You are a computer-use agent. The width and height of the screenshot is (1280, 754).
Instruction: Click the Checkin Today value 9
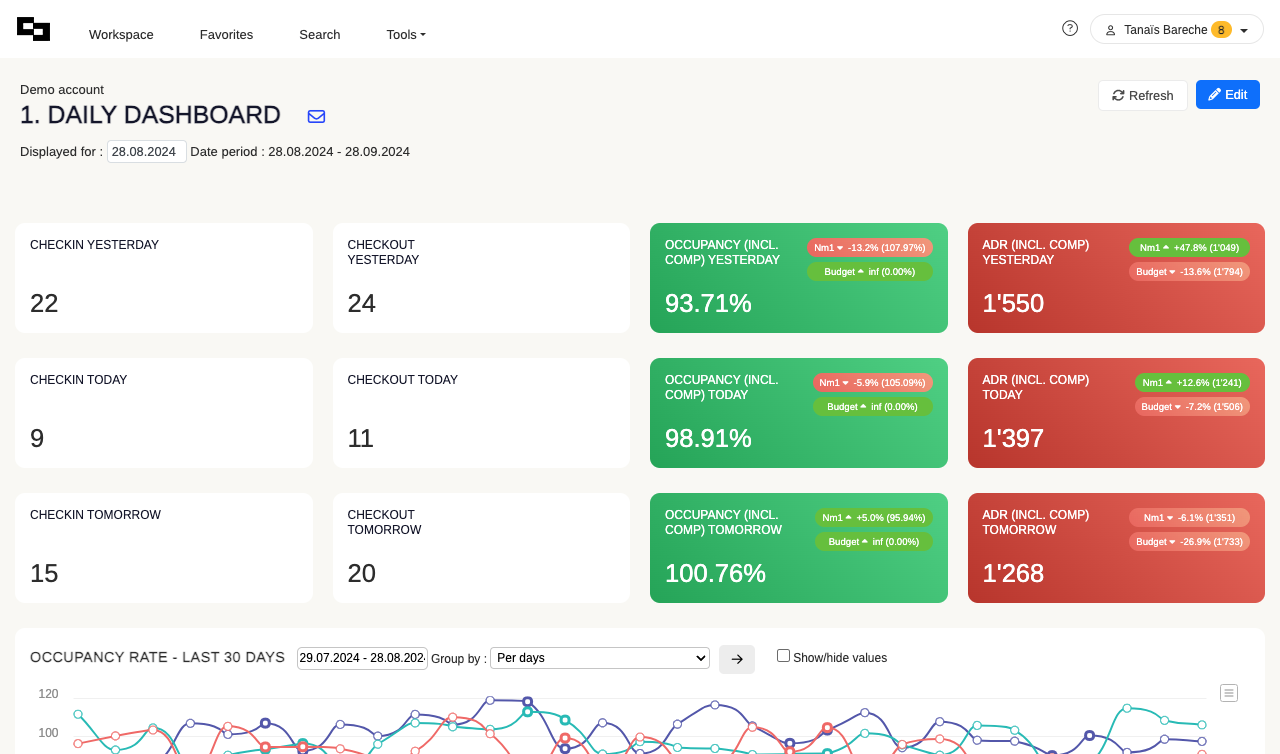pyautogui.click(x=37, y=438)
